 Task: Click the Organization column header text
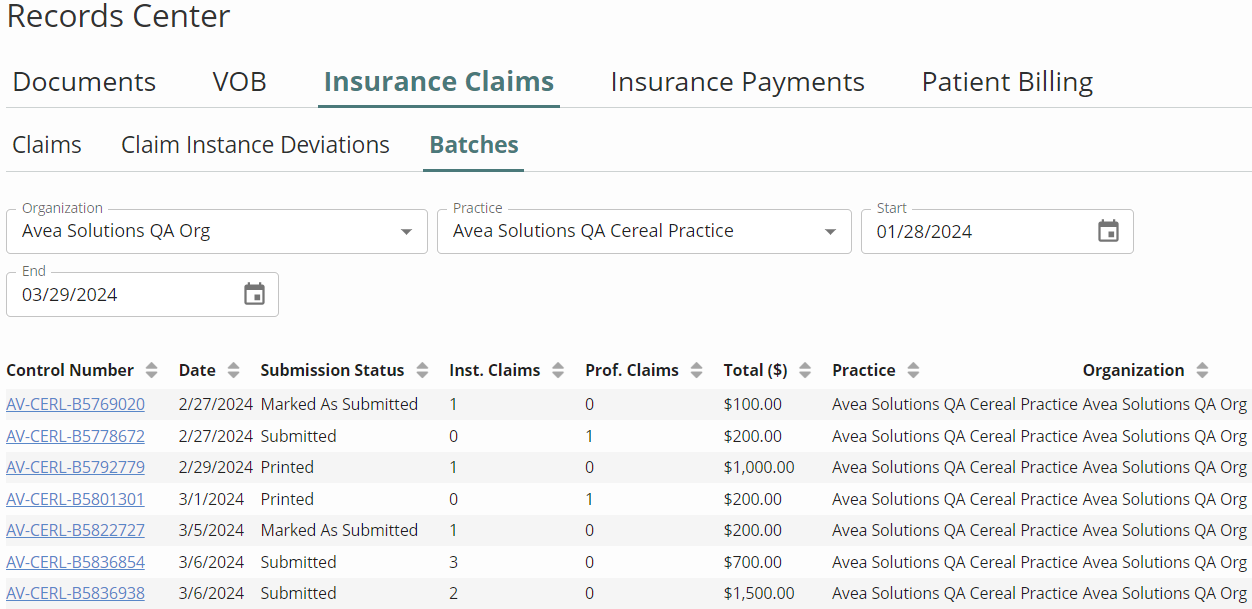coord(1133,370)
